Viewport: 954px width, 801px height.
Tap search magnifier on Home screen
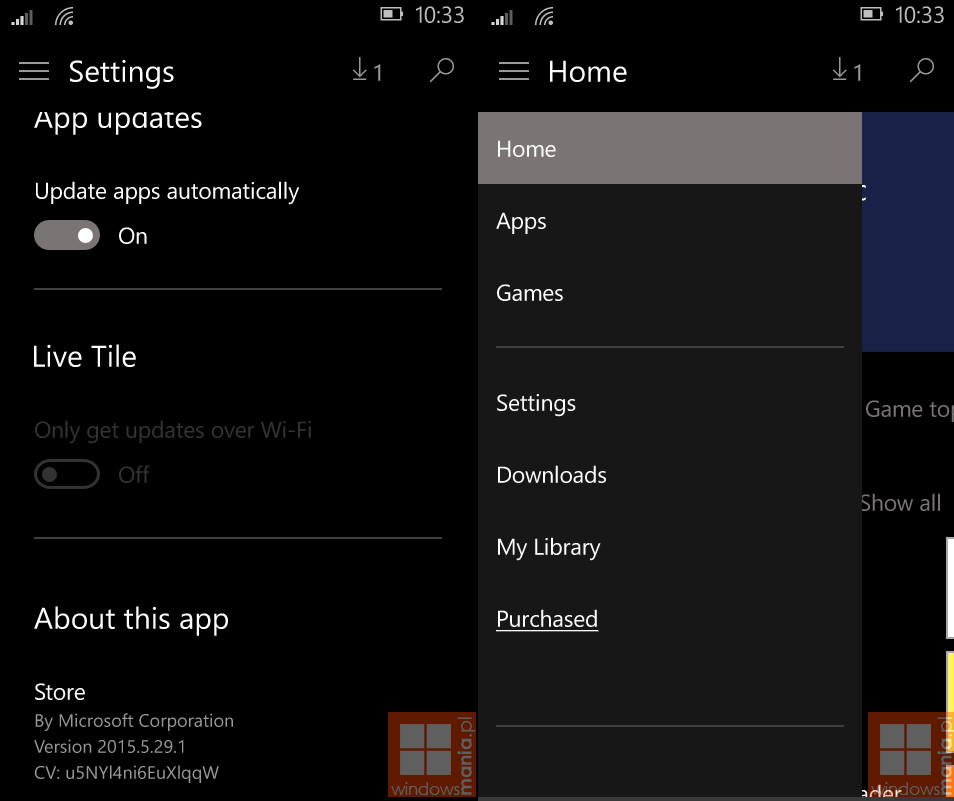pyautogui.click(x=922, y=70)
